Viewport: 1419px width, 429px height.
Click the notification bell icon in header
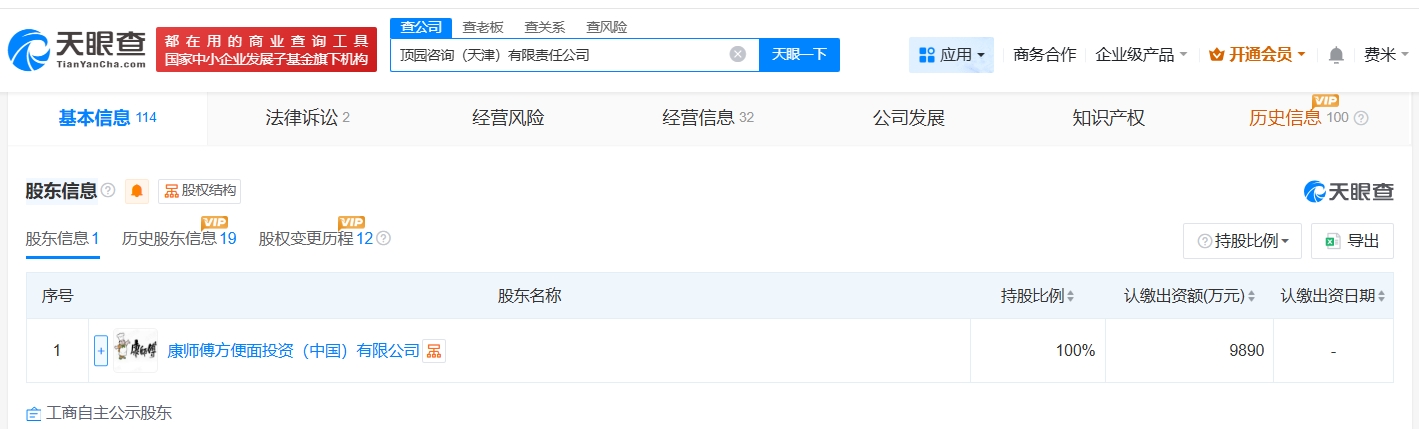point(1336,55)
